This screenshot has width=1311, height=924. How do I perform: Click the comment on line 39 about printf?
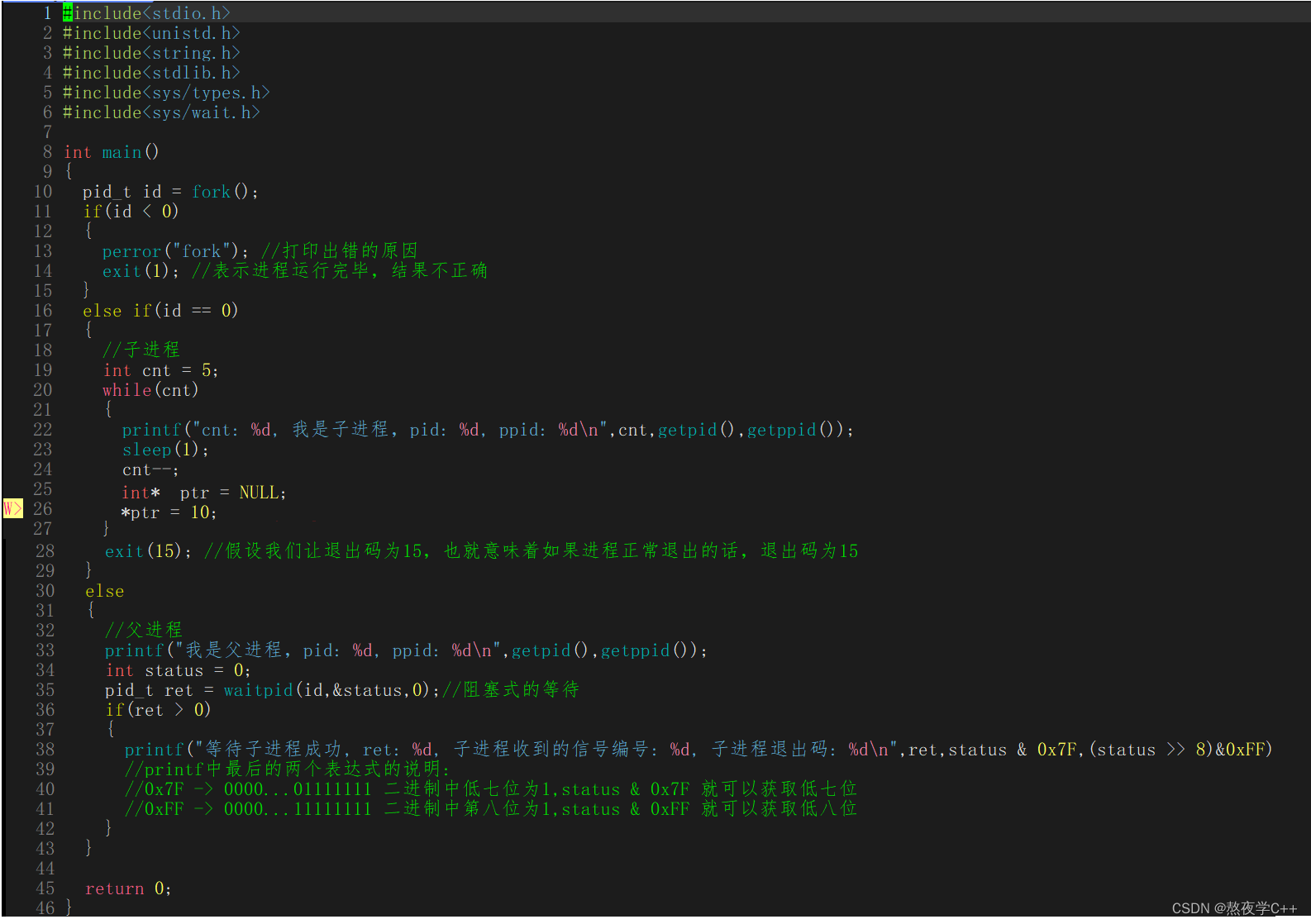288,769
